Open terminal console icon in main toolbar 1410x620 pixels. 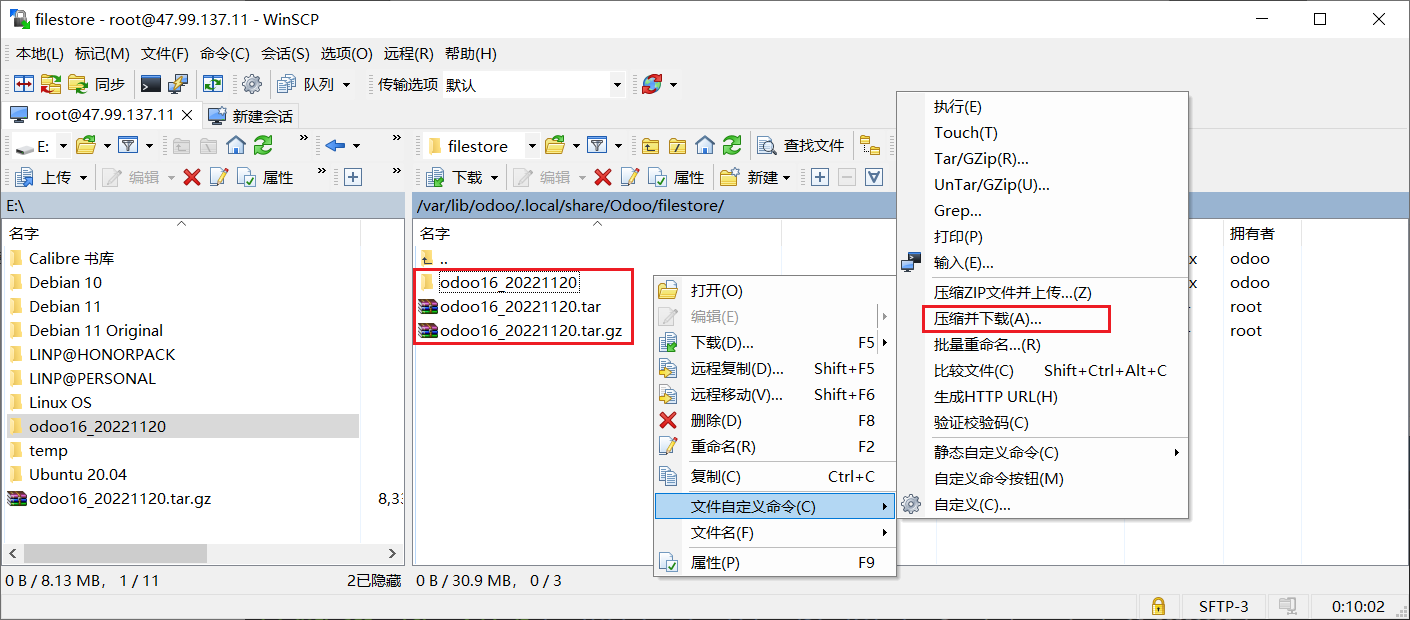[151, 85]
